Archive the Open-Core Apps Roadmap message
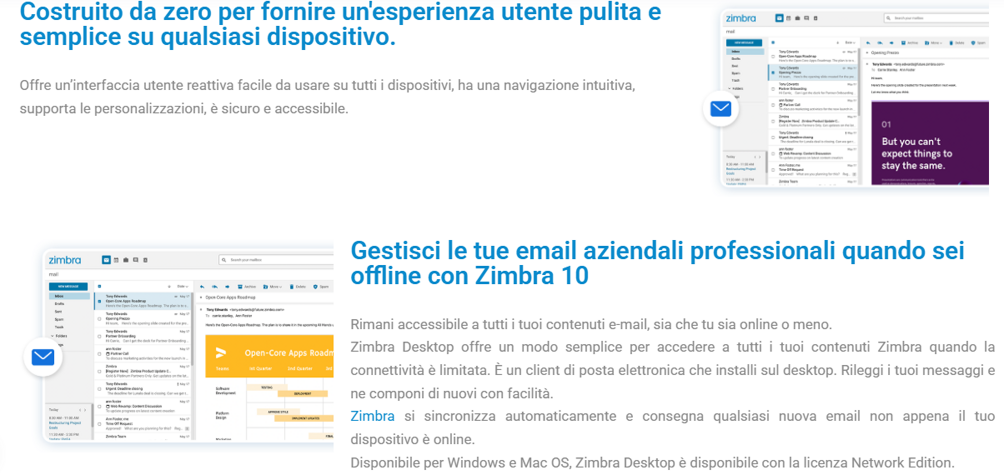 (x=247, y=287)
